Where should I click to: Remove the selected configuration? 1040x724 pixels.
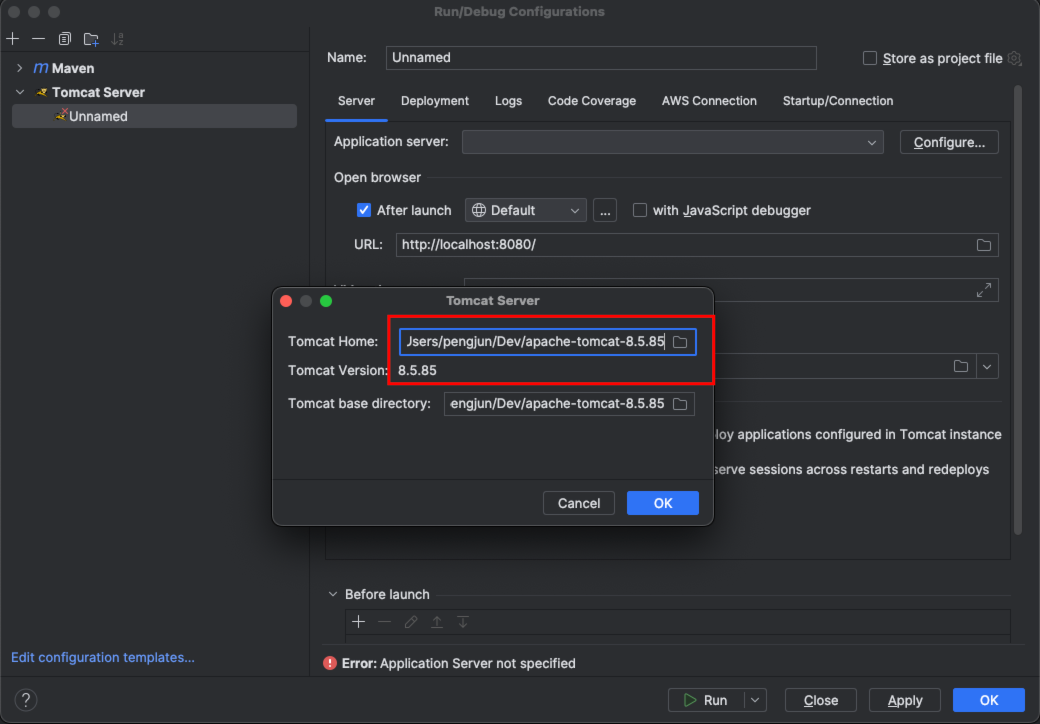click(38, 39)
